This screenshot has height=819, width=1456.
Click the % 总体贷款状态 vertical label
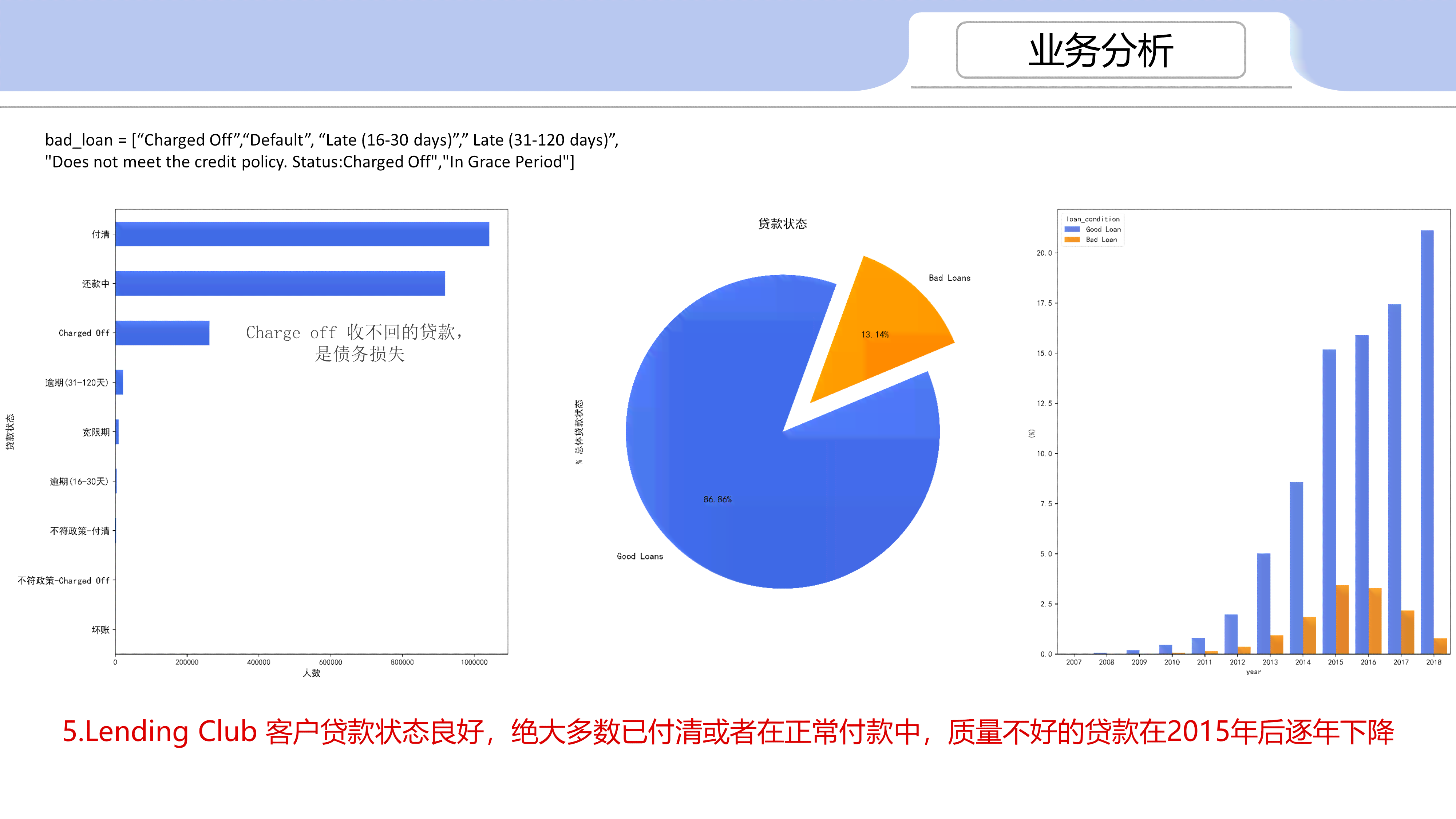(x=579, y=432)
